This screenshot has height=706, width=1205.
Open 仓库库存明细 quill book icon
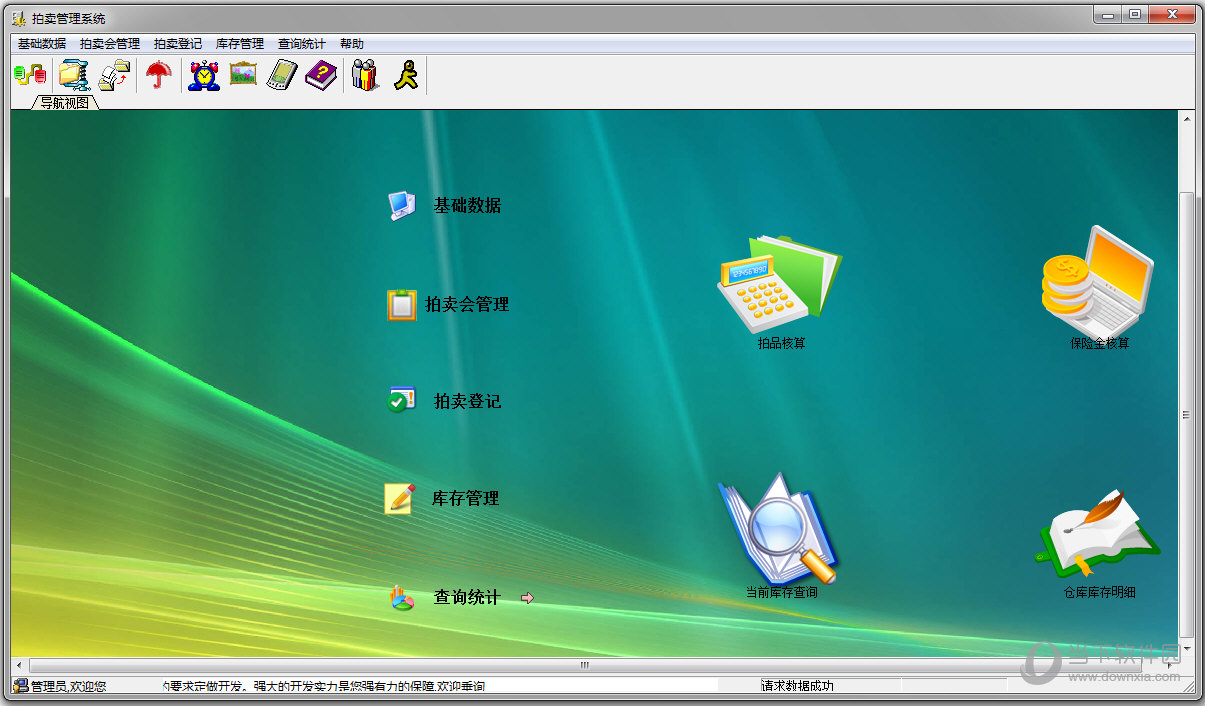1098,535
